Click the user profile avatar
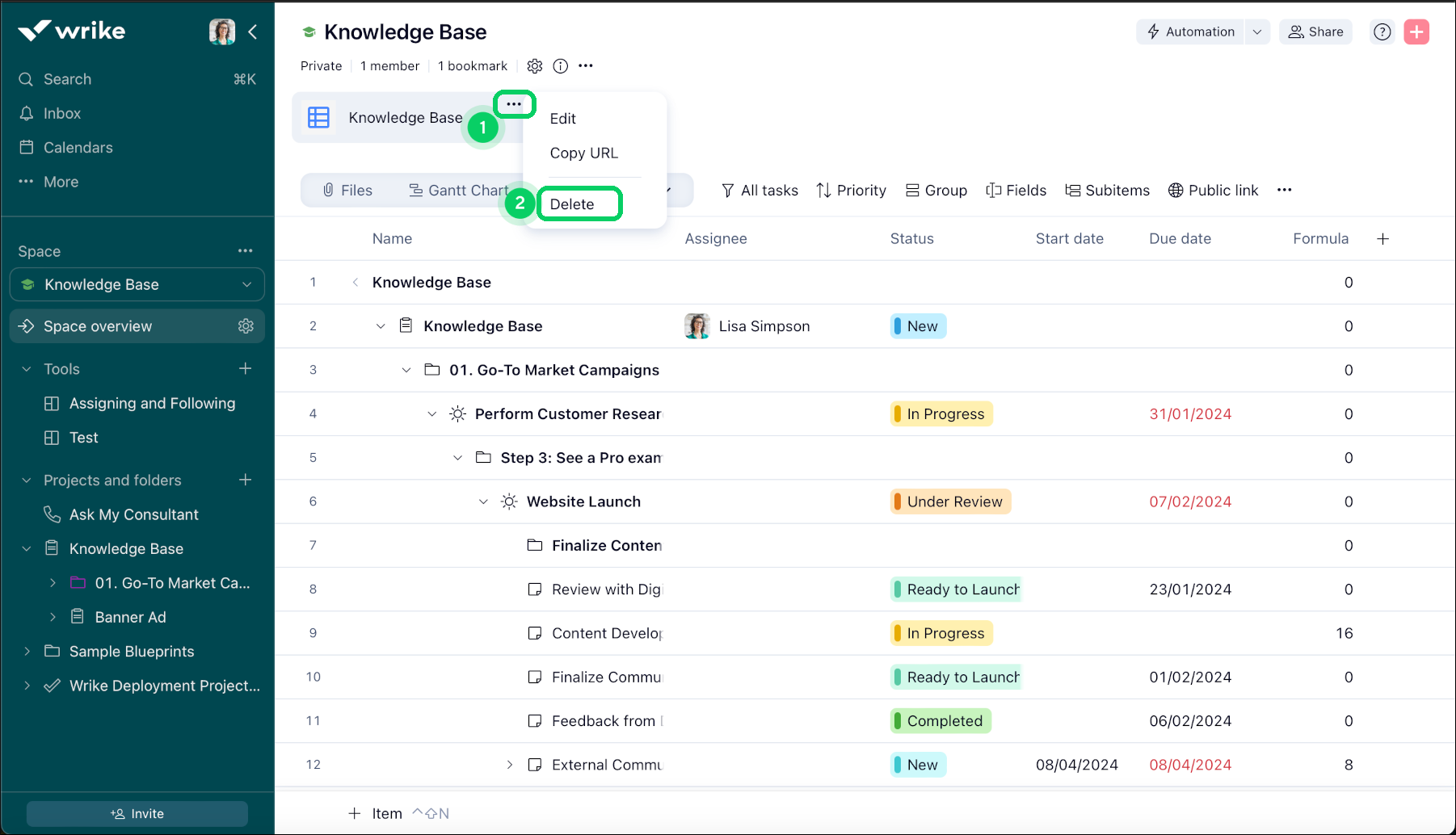Viewport: 1456px width, 835px height. (x=221, y=31)
